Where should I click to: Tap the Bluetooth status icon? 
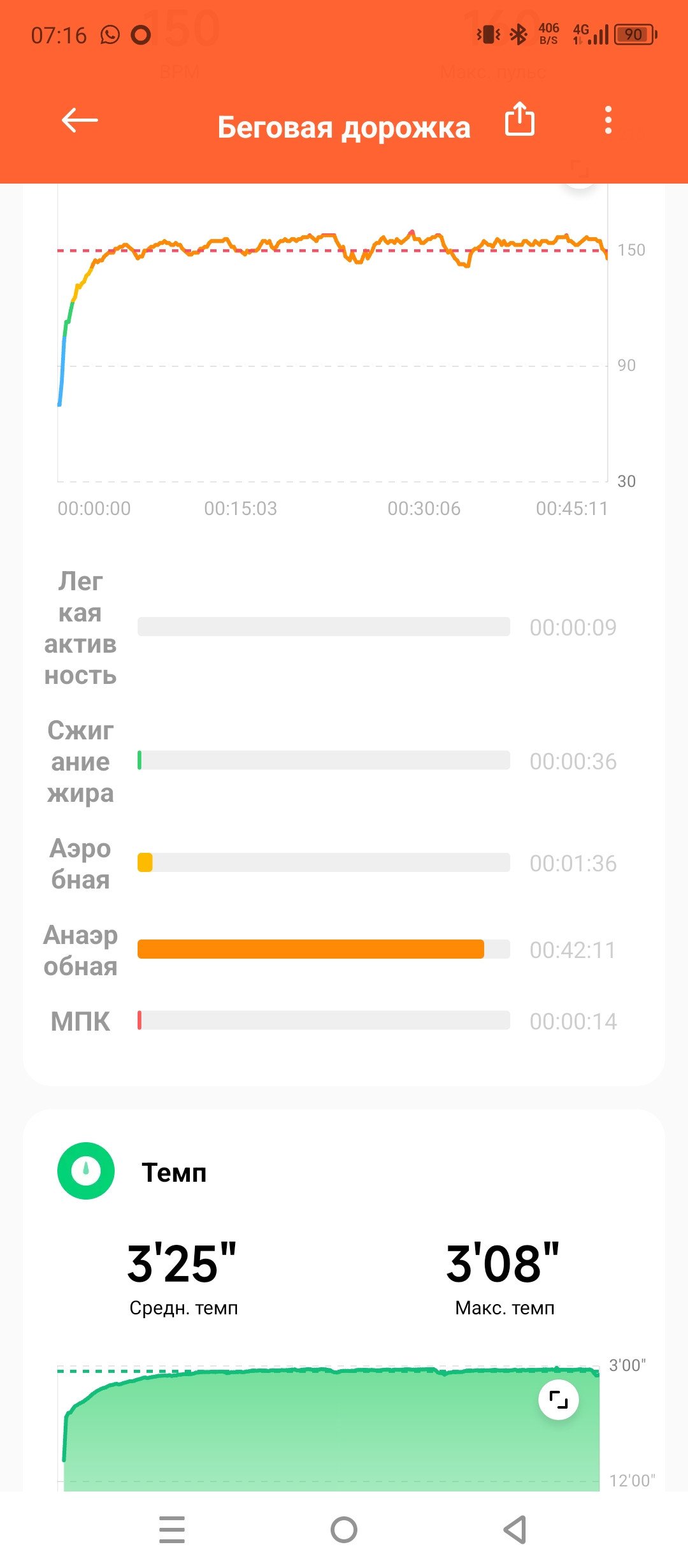tap(519, 34)
